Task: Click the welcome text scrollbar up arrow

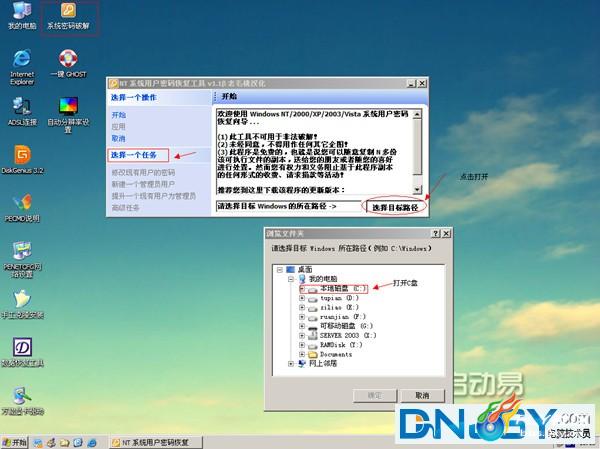Action: [417, 114]
